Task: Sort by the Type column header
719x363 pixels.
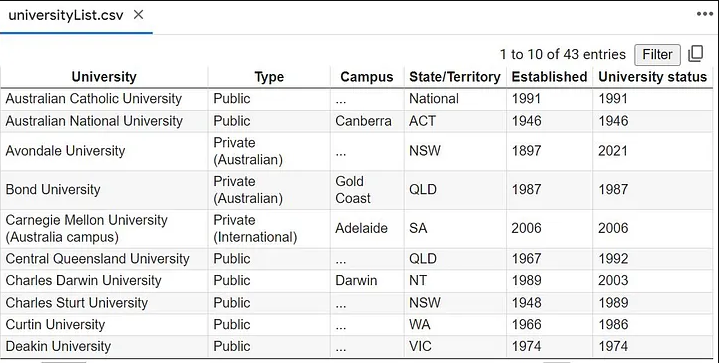Action: [x=269, y=77]
